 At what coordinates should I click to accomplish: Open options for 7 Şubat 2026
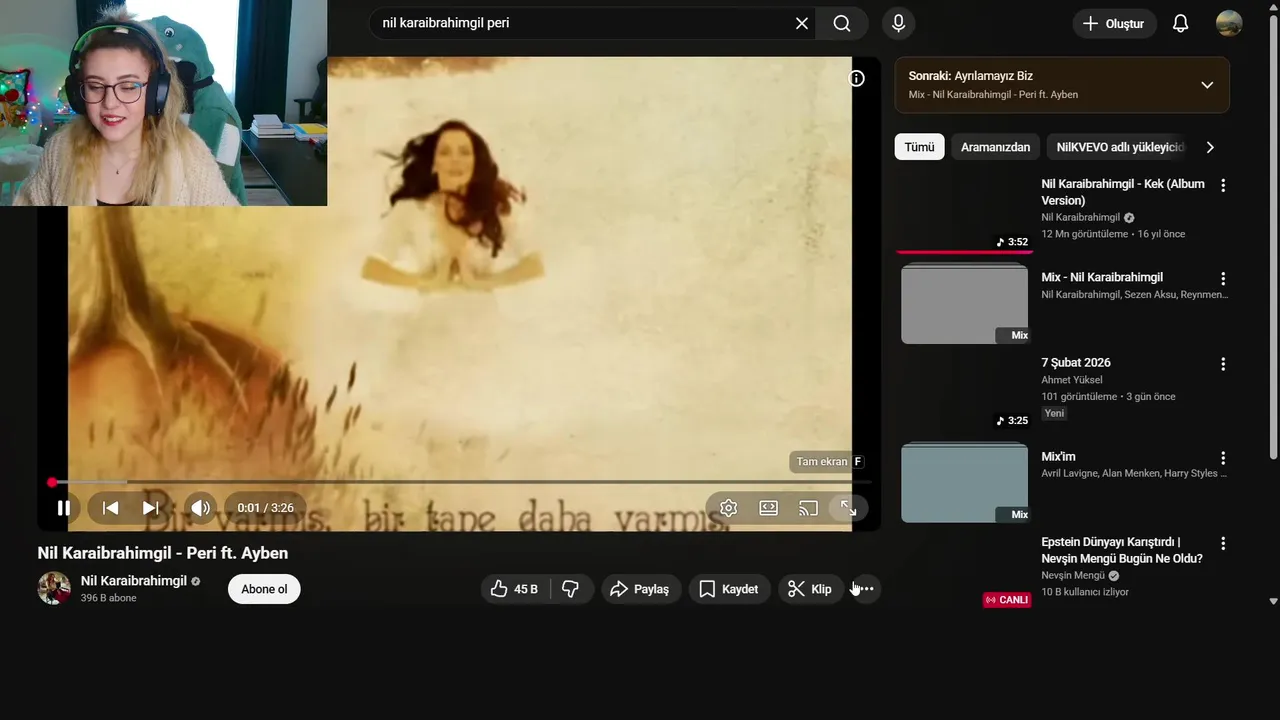[1222, 364]
